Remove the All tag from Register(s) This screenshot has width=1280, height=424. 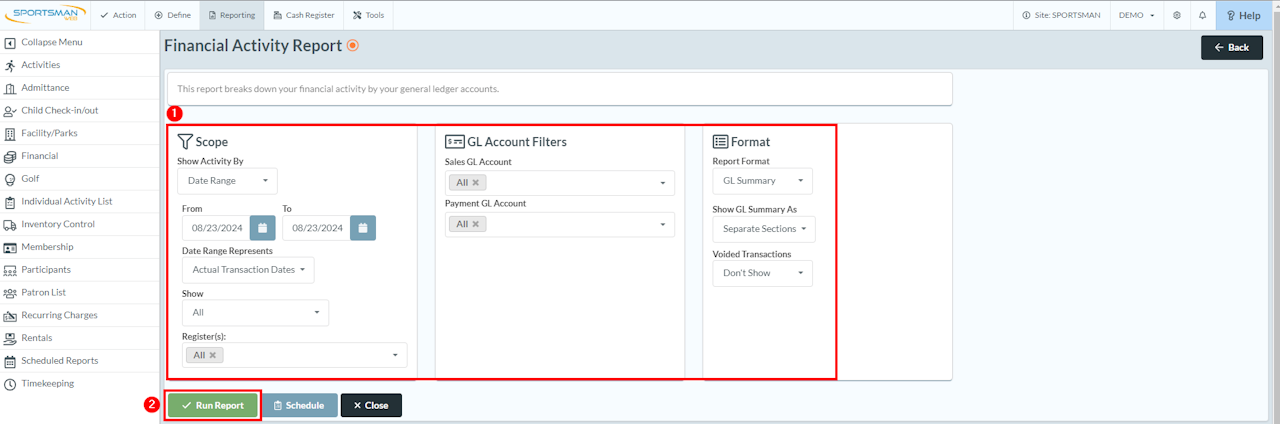click(213, 355)
